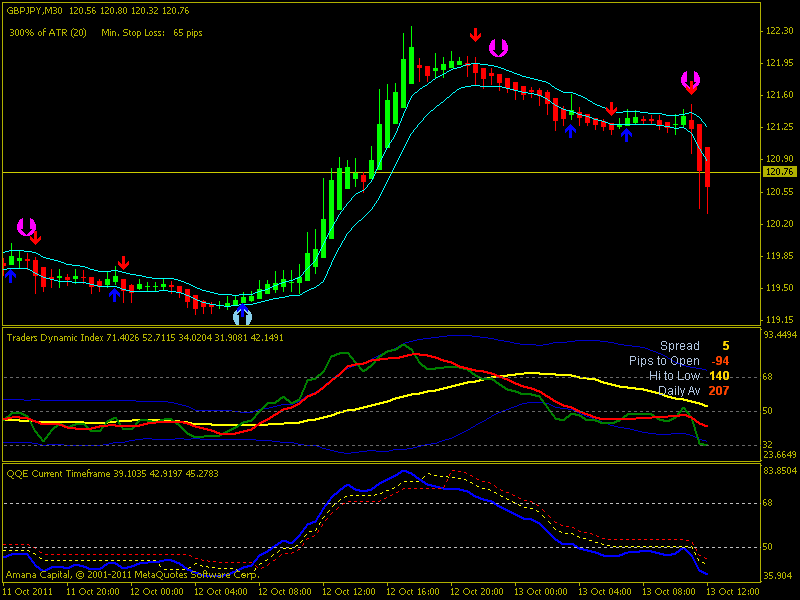Select the magenta circular arrow near the price peak
This screenshot has width=800, height=600.
499,47
